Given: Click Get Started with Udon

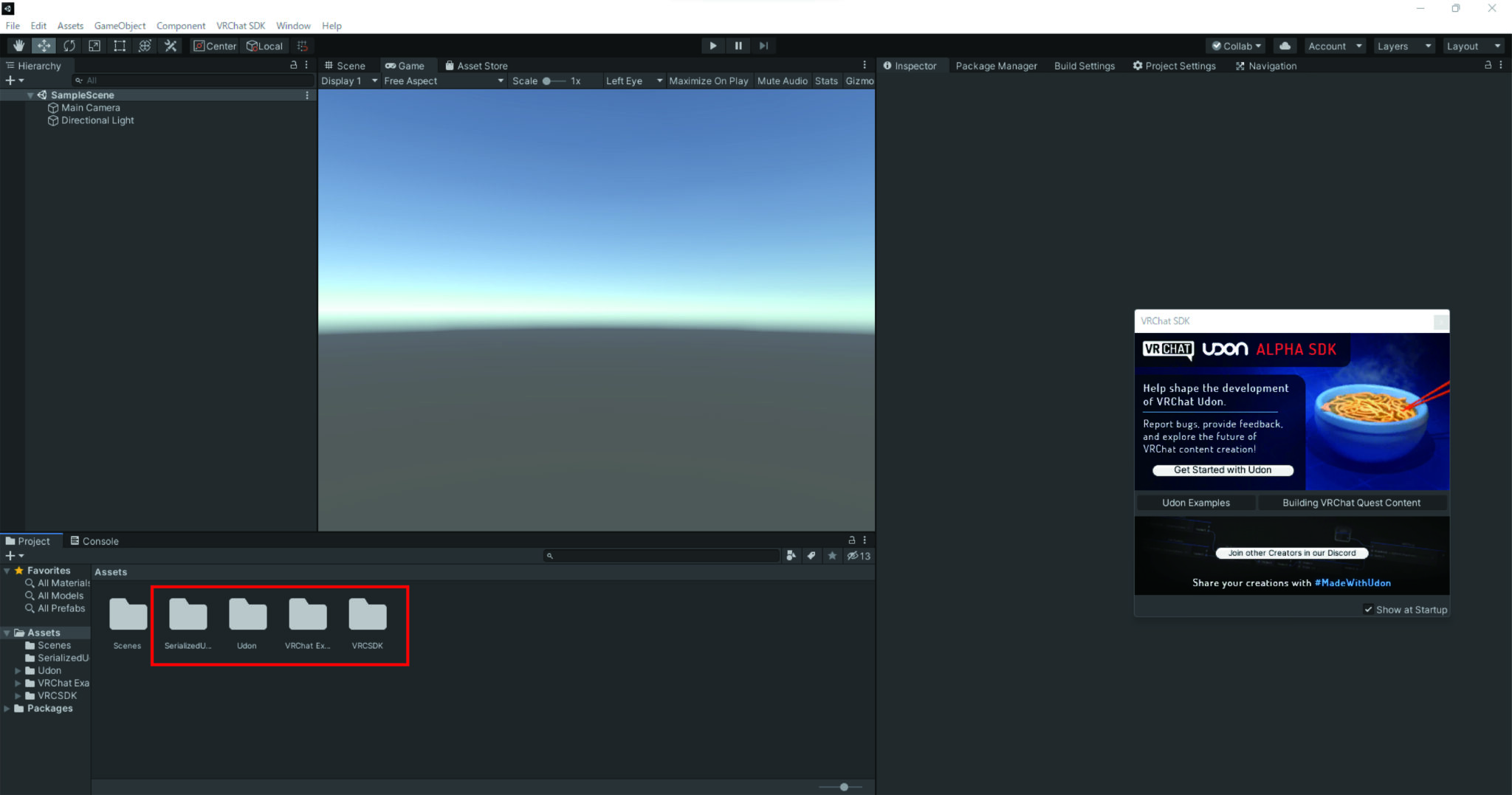Looking at the screenshot, I should pos(1222,470).
